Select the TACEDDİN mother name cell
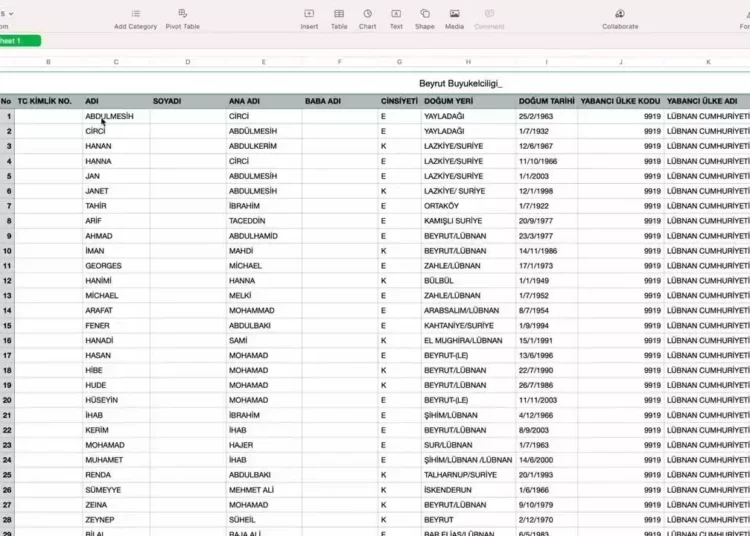Viewport: 750px width, 536px height. click(x=264, y=220)
